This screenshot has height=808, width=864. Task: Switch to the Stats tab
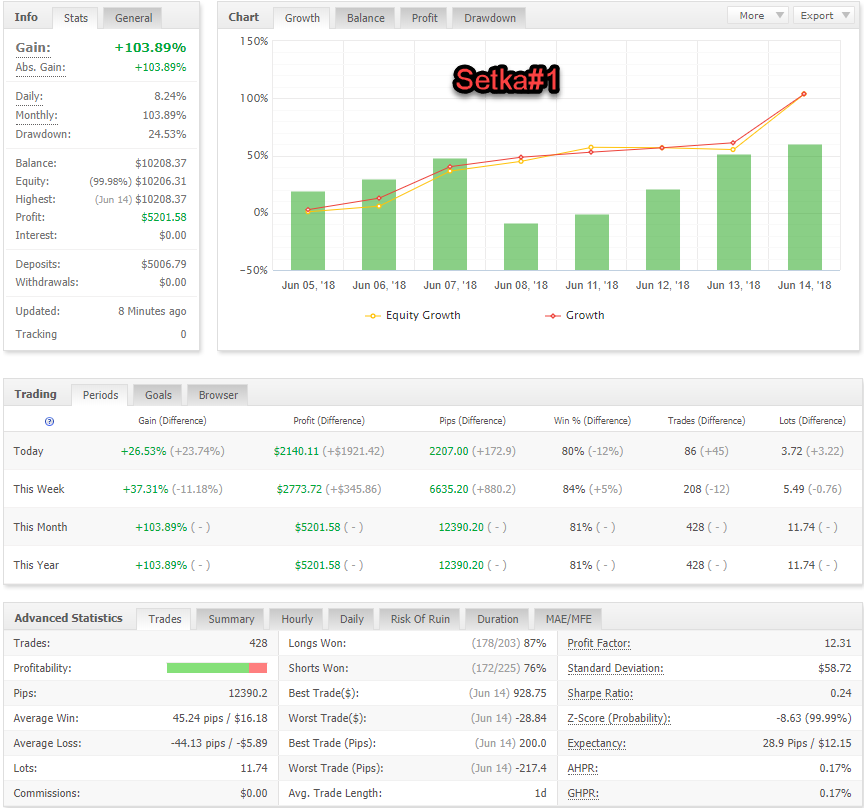click(x=75, y=18)
